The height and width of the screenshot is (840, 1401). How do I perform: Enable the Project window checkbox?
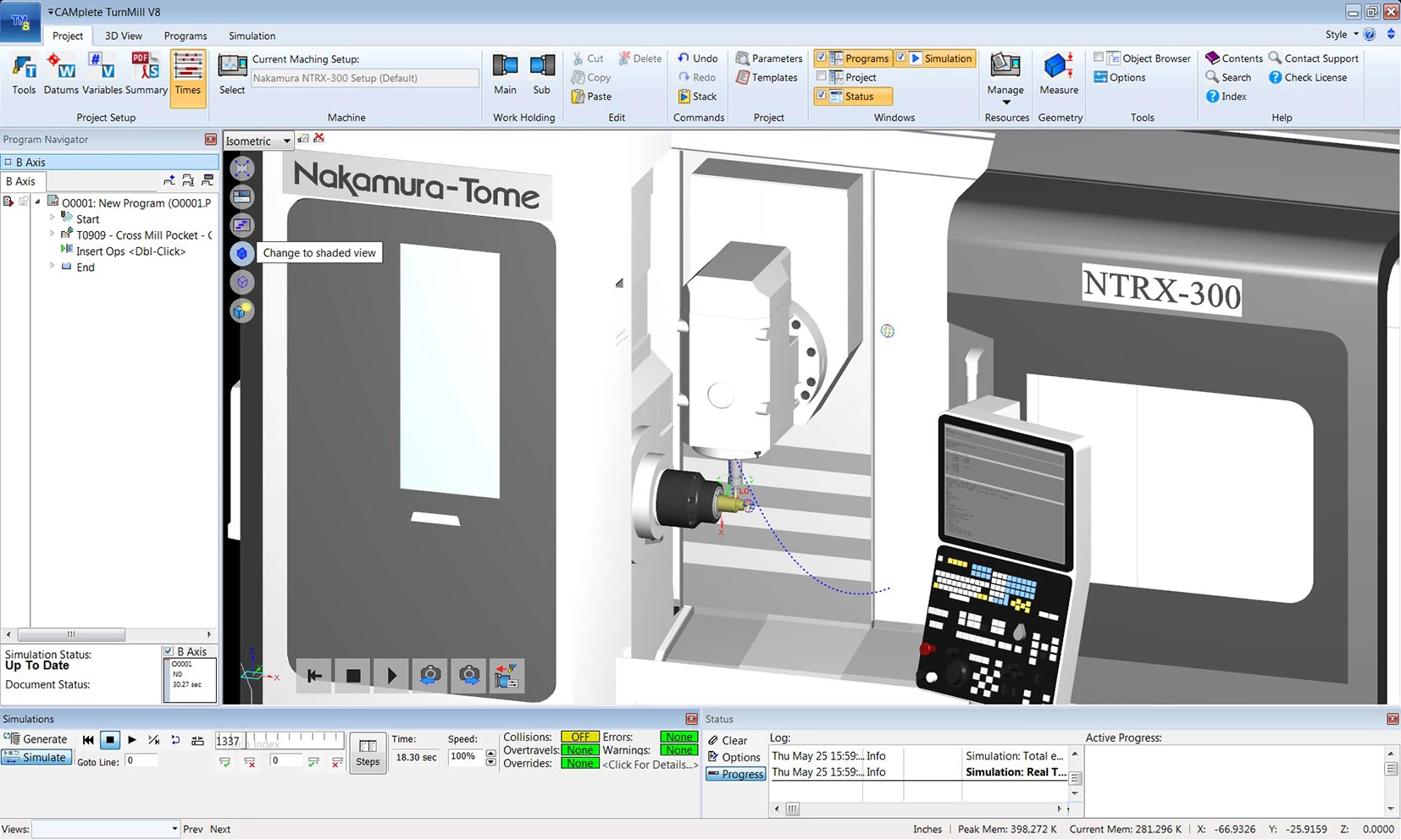coord(821,77)
